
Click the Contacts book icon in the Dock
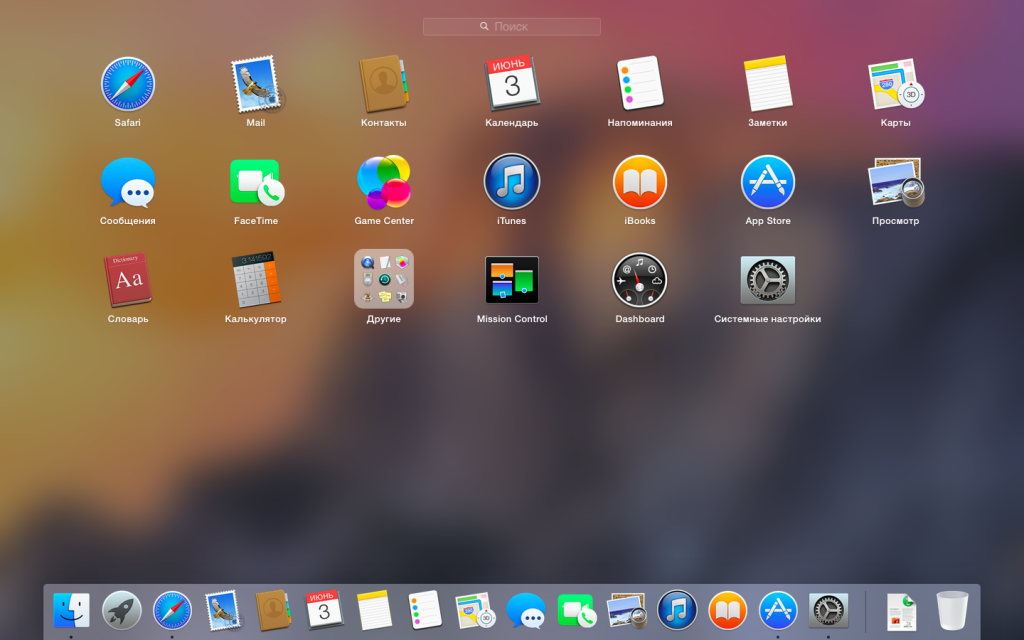coord(273,611)
